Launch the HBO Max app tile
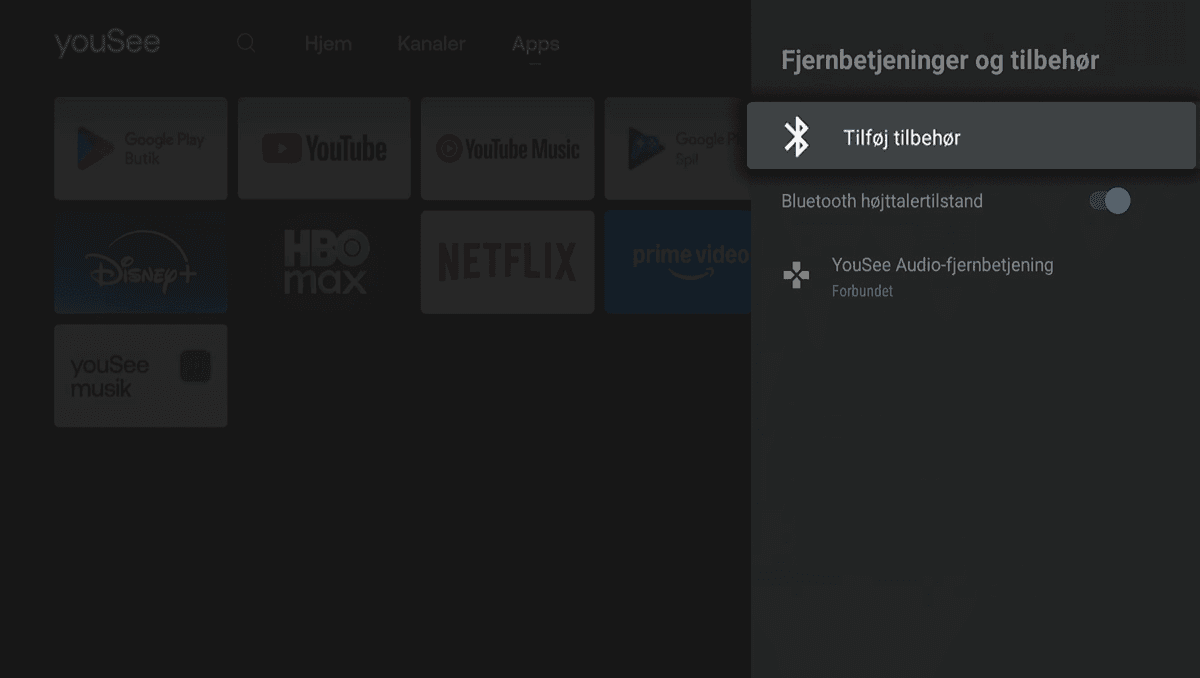The image size is (1200, 678). click(x=324, y=262)
